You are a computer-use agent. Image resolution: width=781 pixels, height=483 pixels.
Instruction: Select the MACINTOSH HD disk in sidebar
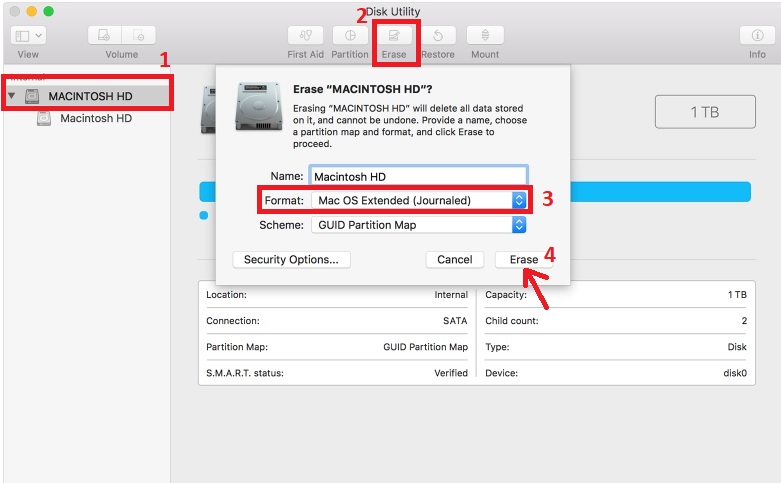(x=90, y=97)
